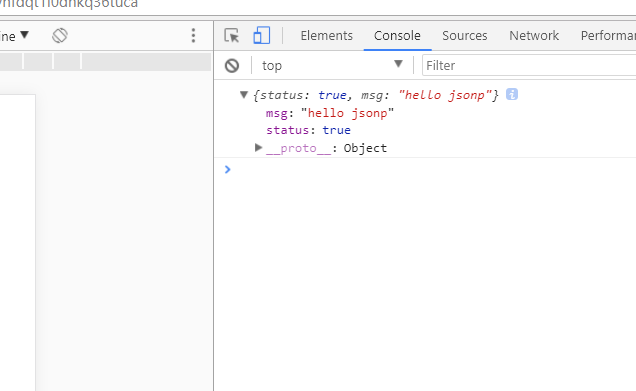Viewport: 636px width, 391px height.
Task: Open the three-dot device toolbar menu
Action: click(193, 36)
